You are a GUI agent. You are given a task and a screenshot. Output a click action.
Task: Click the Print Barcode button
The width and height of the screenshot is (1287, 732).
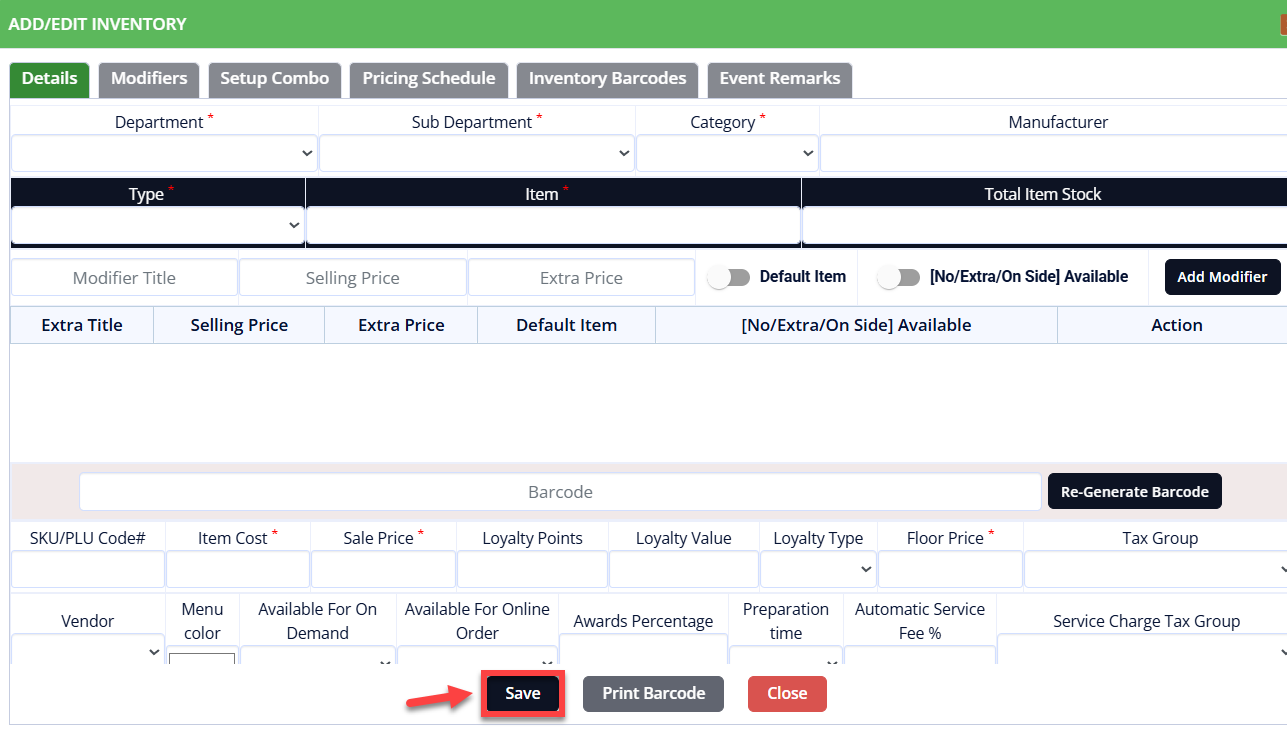653,694
